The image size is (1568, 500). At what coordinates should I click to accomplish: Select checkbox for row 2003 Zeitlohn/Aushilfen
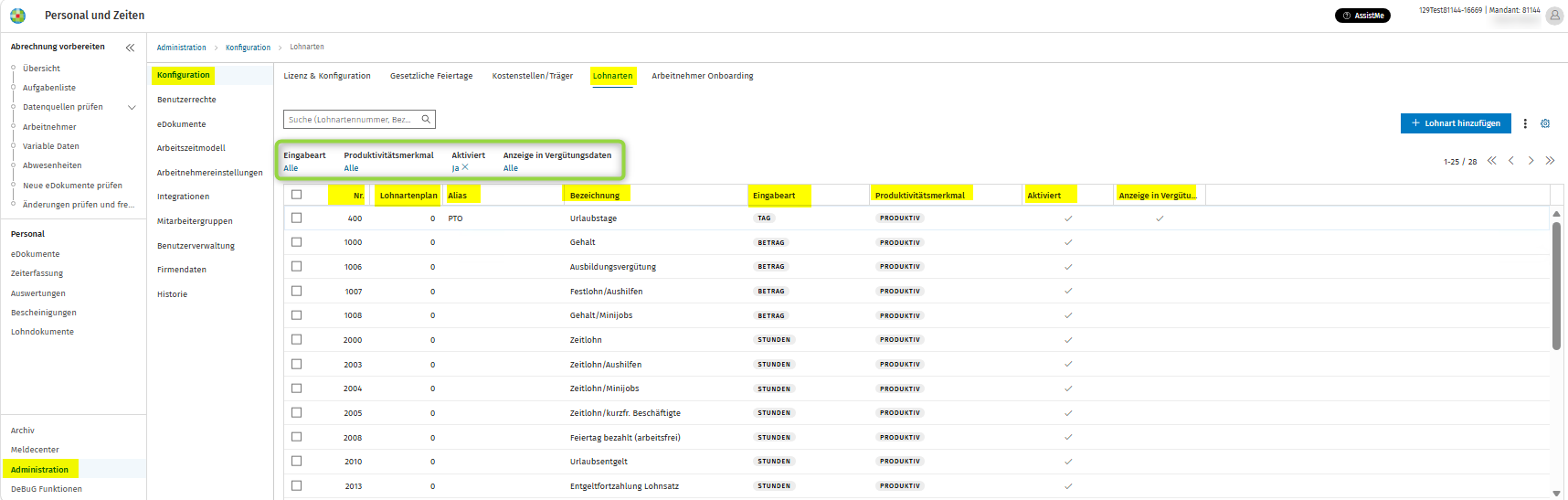point(296,364)
